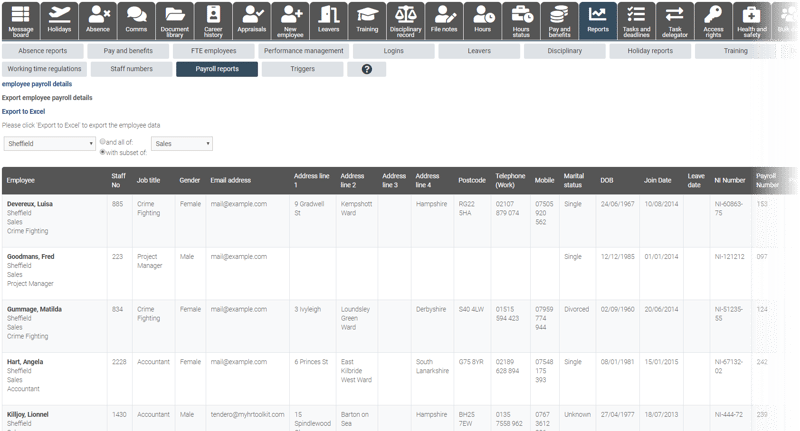Switch to the FTE employees tab
Screen dimensions: 800x431
point(214,51)
